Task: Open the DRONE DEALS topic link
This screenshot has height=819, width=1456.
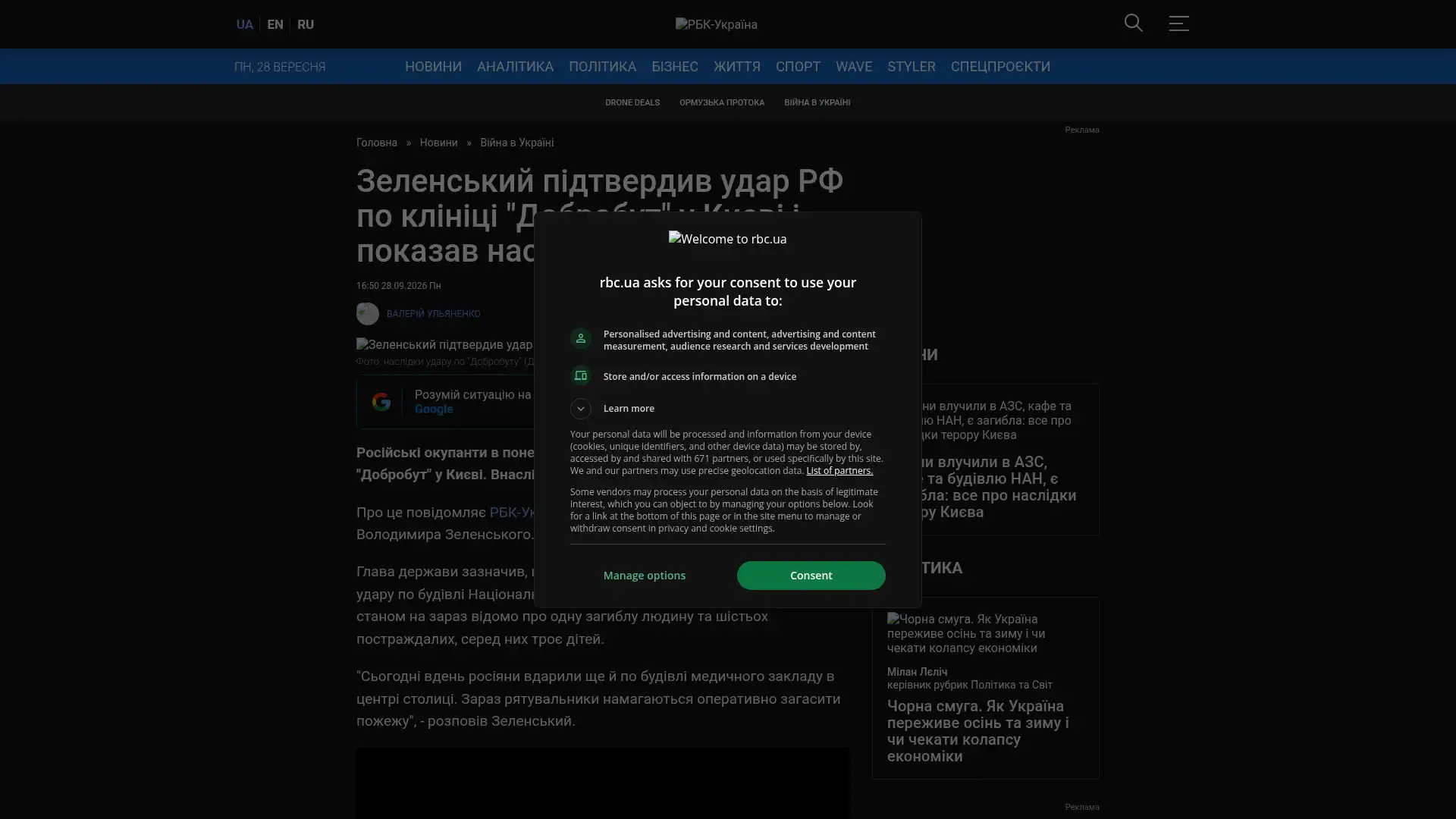Action: [x=632, y=102]
